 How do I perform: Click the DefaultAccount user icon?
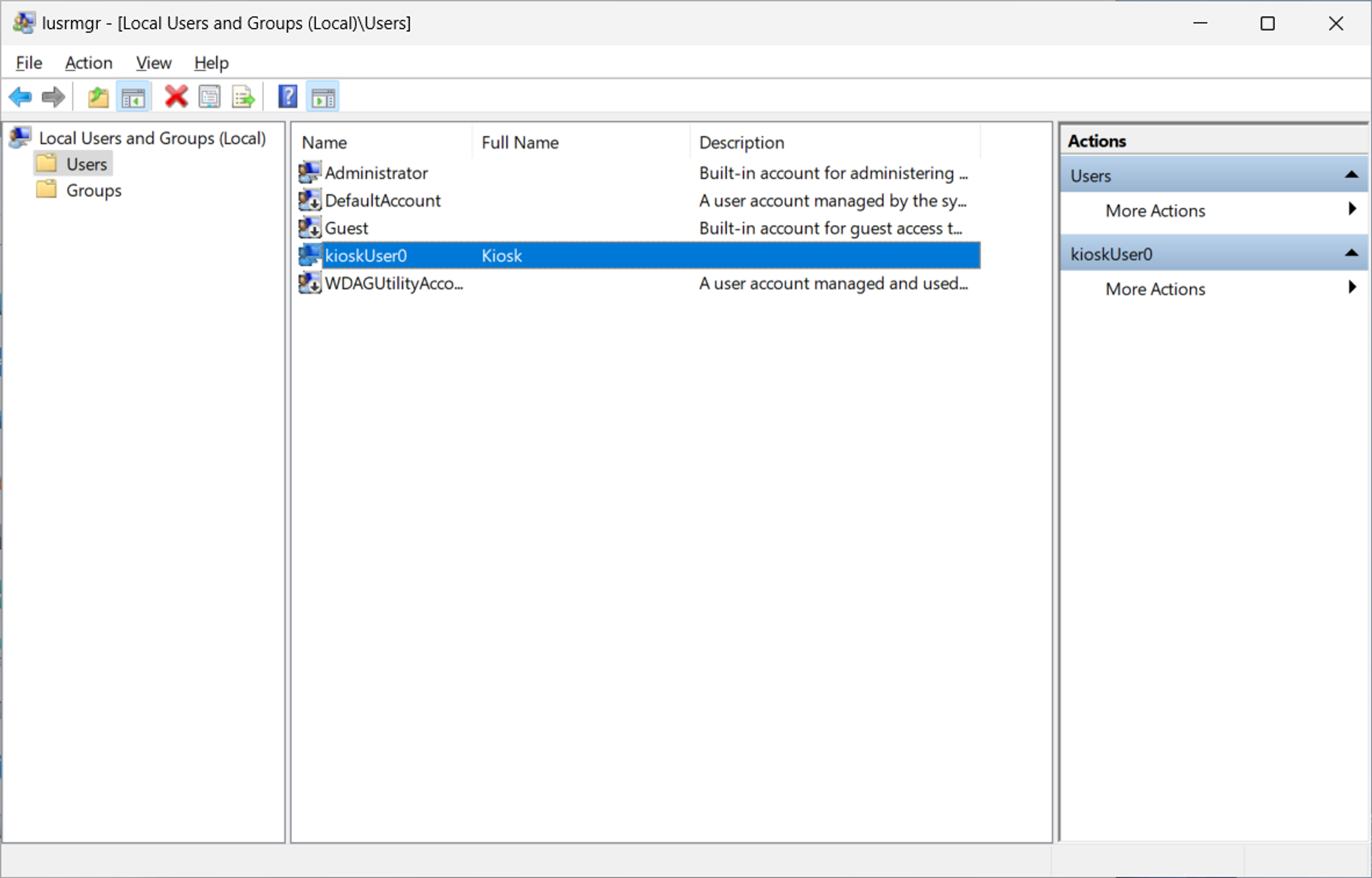pyautogui.click(x=310, y=199)
